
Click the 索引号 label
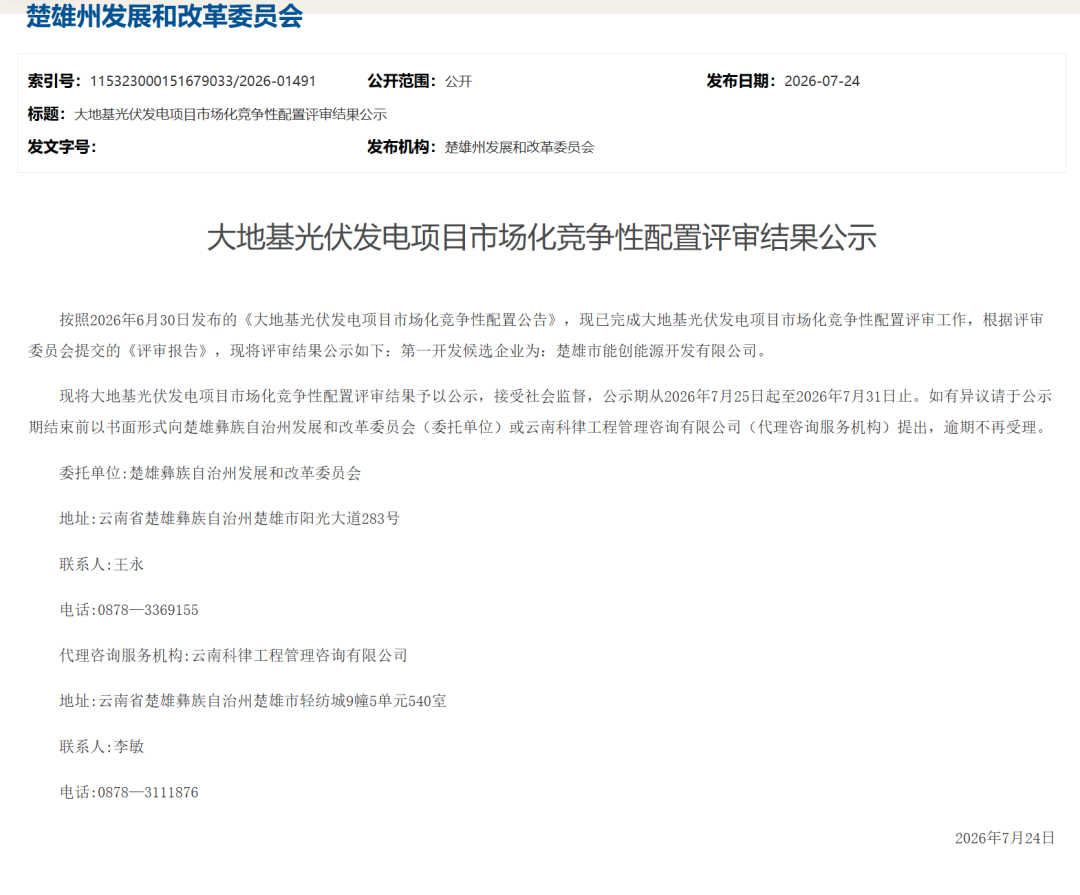54,81
